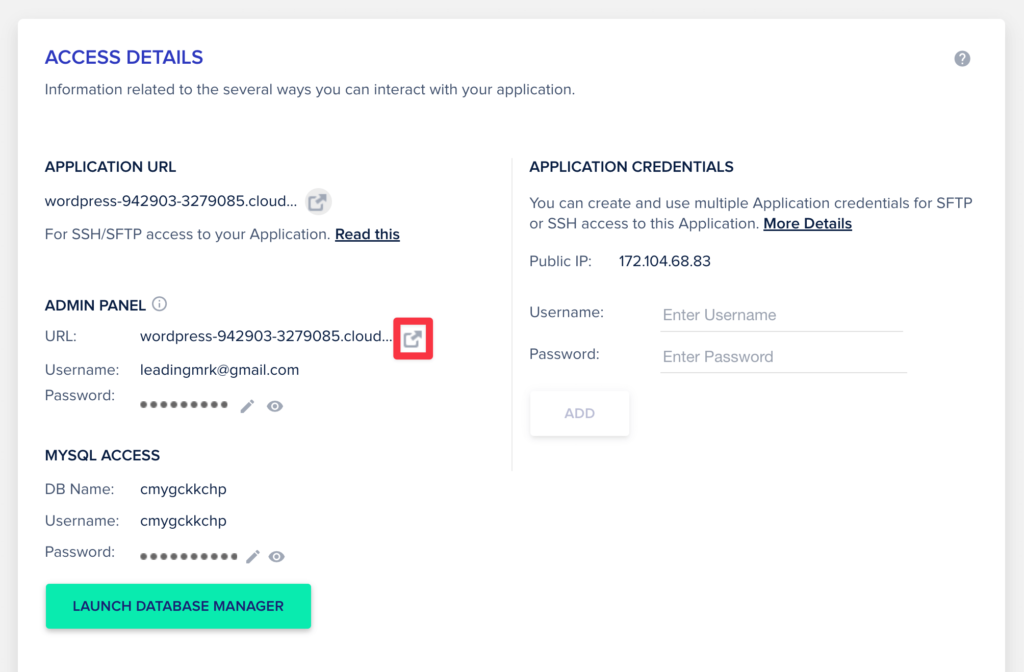The height and width of the screenshot is (672, 1024).
Task: Launch Admin Panel URL external link icon
Action: (413, 338)
